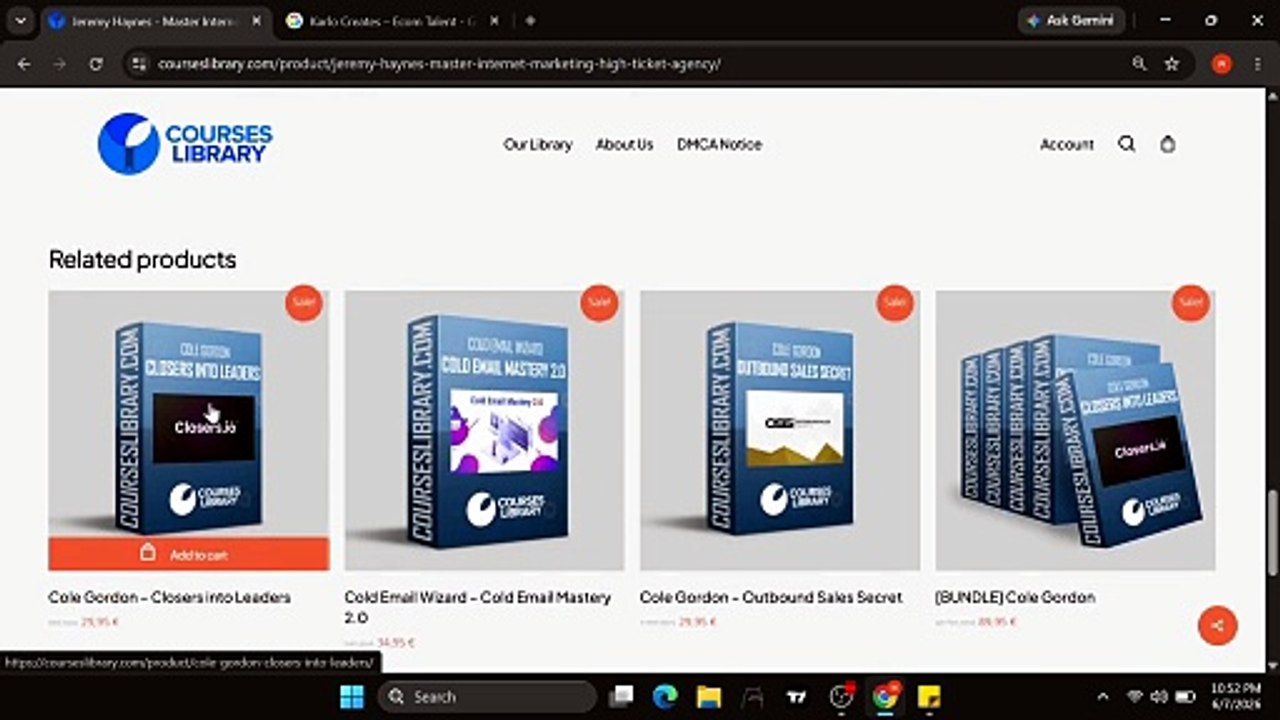The image size is (1280, 720).
Task: Click the zoom magnifier icon in address bar
Action: pyautogui.click(x=1139, y=63)
